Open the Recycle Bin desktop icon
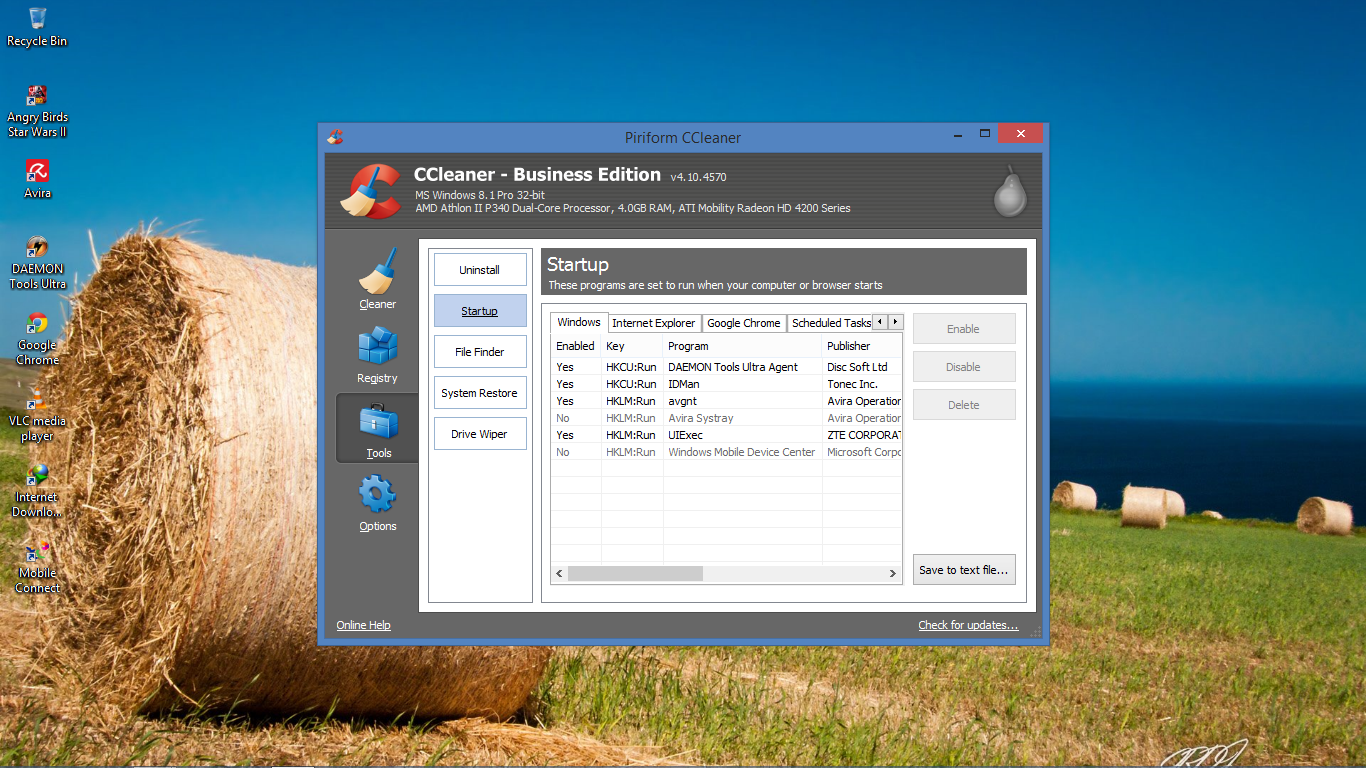The image size is (1366, 768). [37, 27]
